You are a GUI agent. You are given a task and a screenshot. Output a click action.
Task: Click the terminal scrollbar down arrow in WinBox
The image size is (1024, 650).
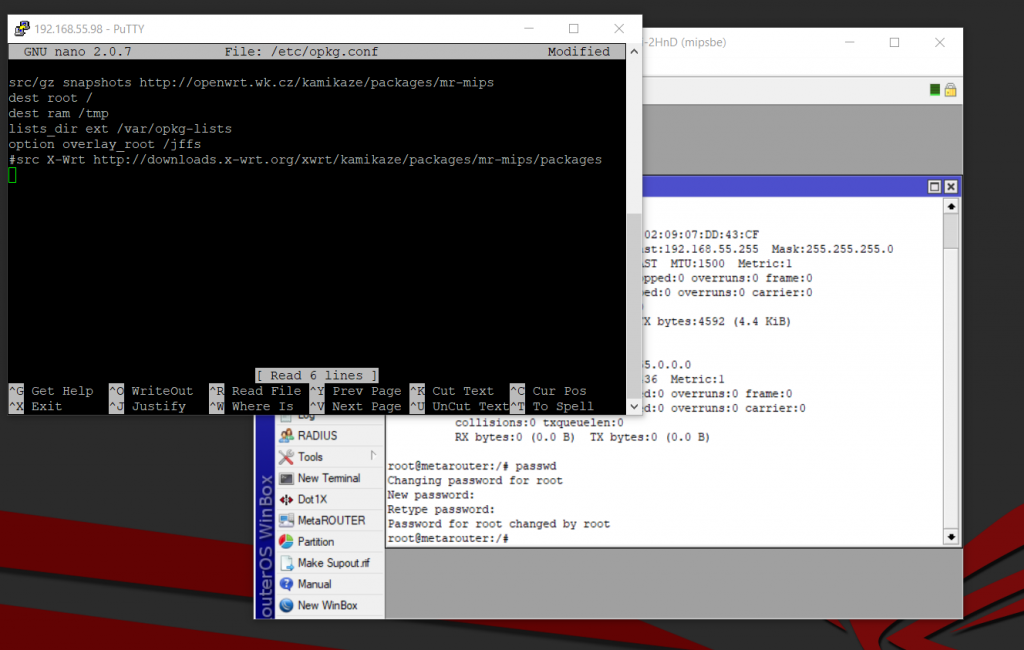pos(951,537)
